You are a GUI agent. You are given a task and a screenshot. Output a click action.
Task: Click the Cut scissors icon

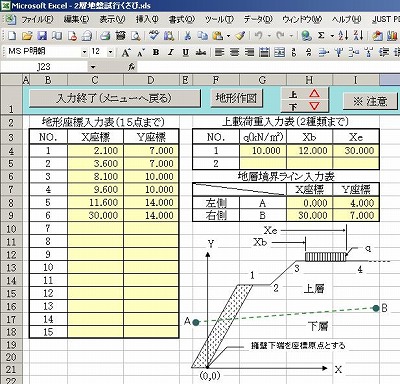coord(188,35)
